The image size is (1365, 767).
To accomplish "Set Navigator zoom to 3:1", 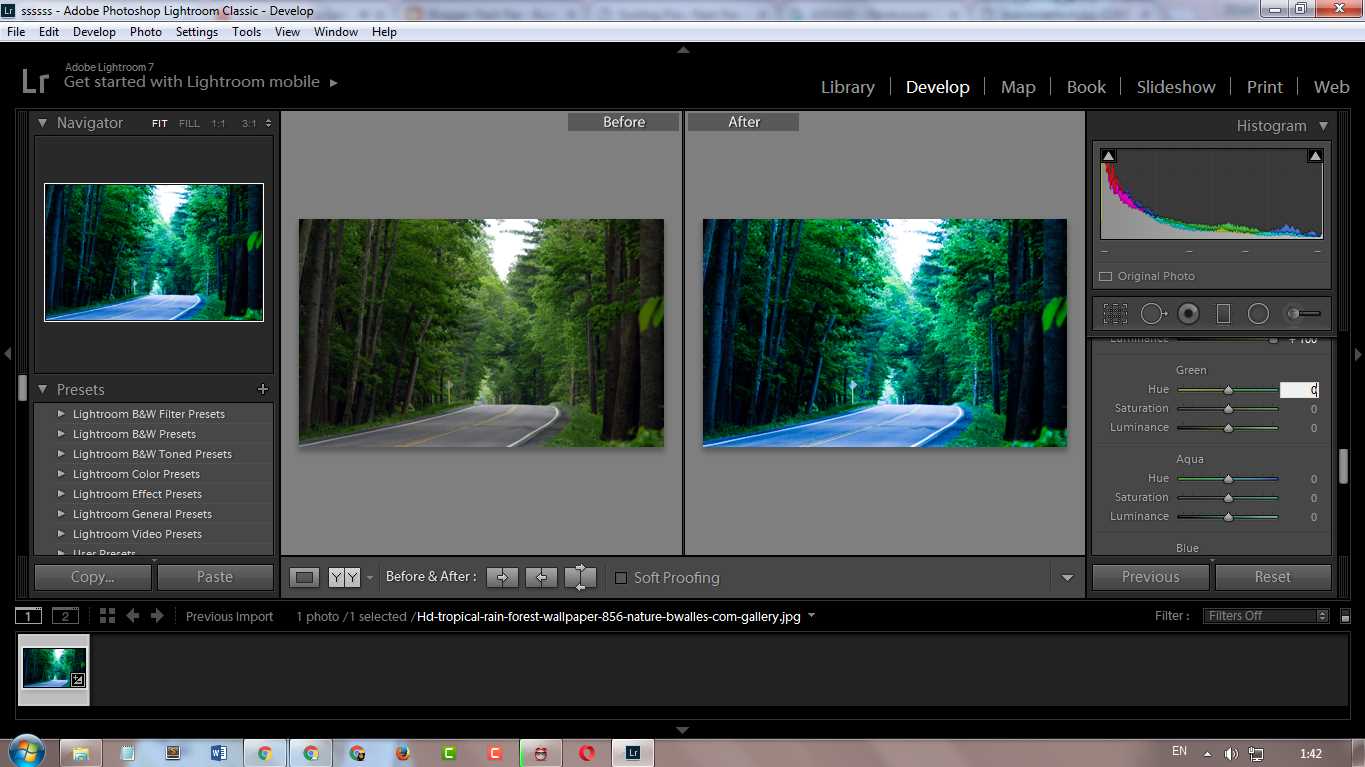I will click(248, 124).
